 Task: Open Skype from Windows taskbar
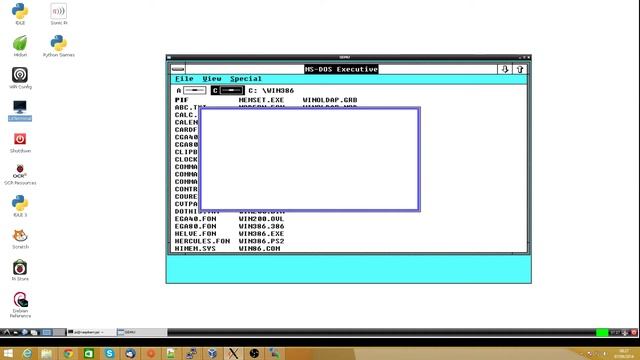[109, 353]
